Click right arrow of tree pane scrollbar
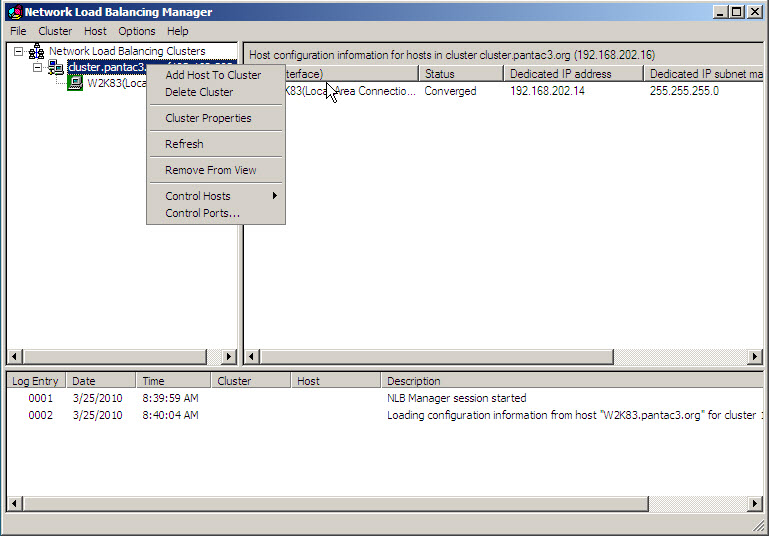This screenshot has width=769, height=536. (229, 357)
